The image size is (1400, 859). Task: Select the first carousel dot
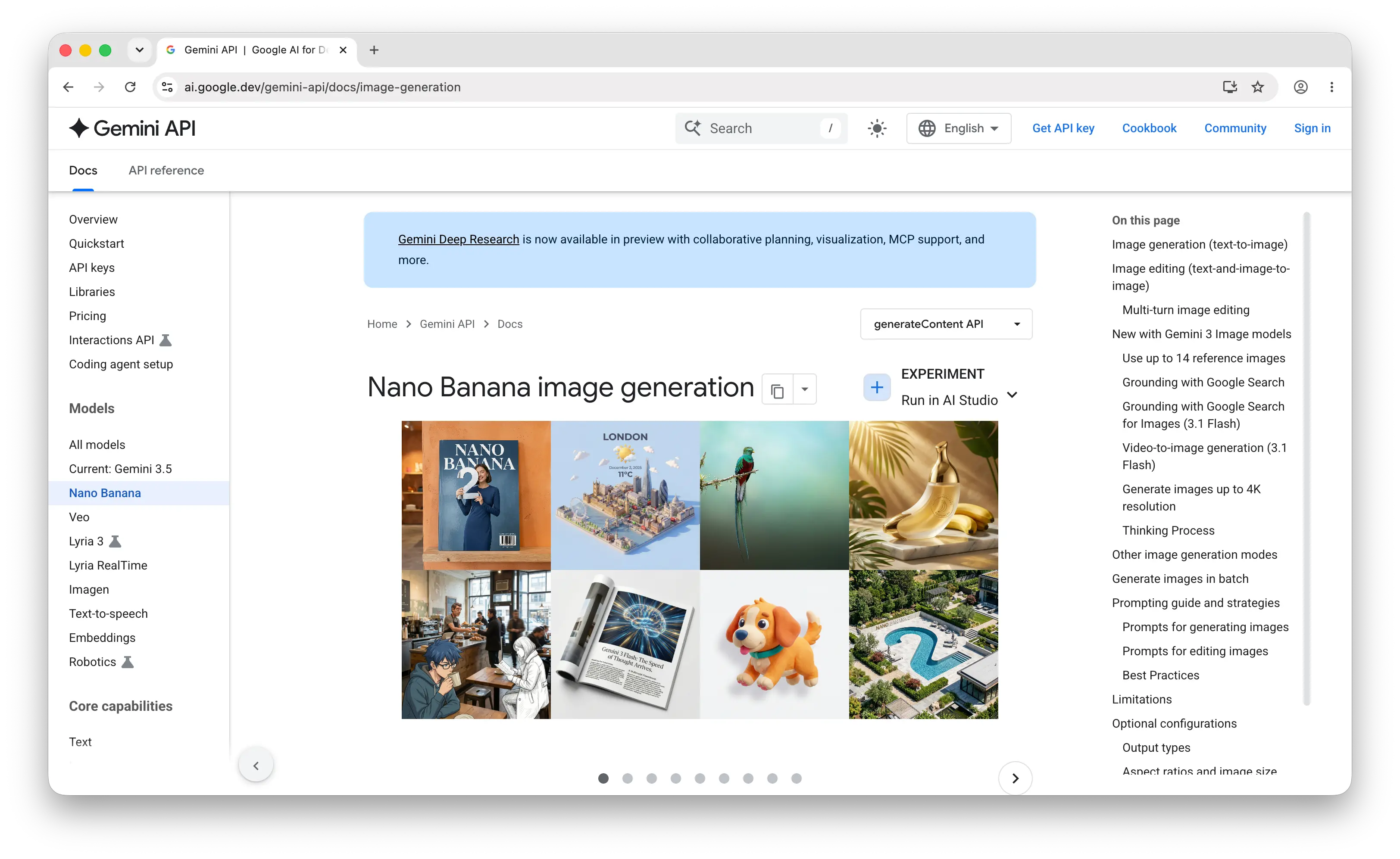pos(603,778)
